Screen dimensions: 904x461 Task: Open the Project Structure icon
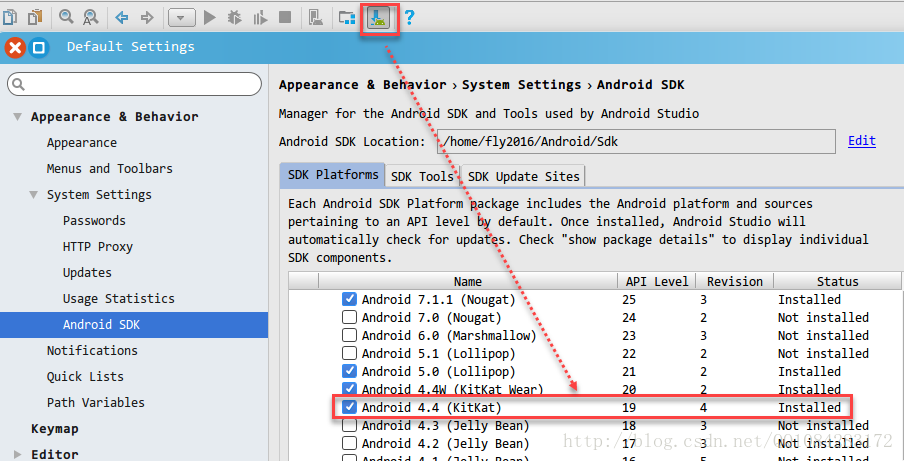pos(347,18)
